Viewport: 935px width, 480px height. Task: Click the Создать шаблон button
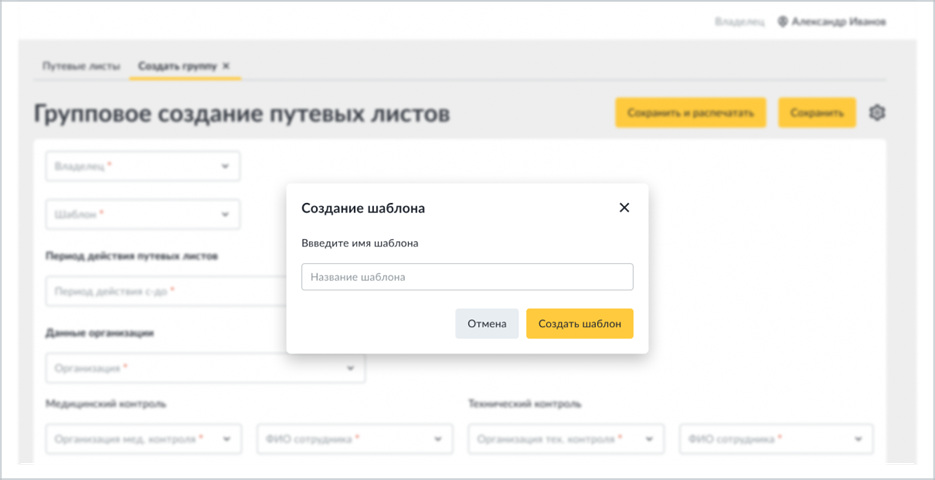coord(580,324)
